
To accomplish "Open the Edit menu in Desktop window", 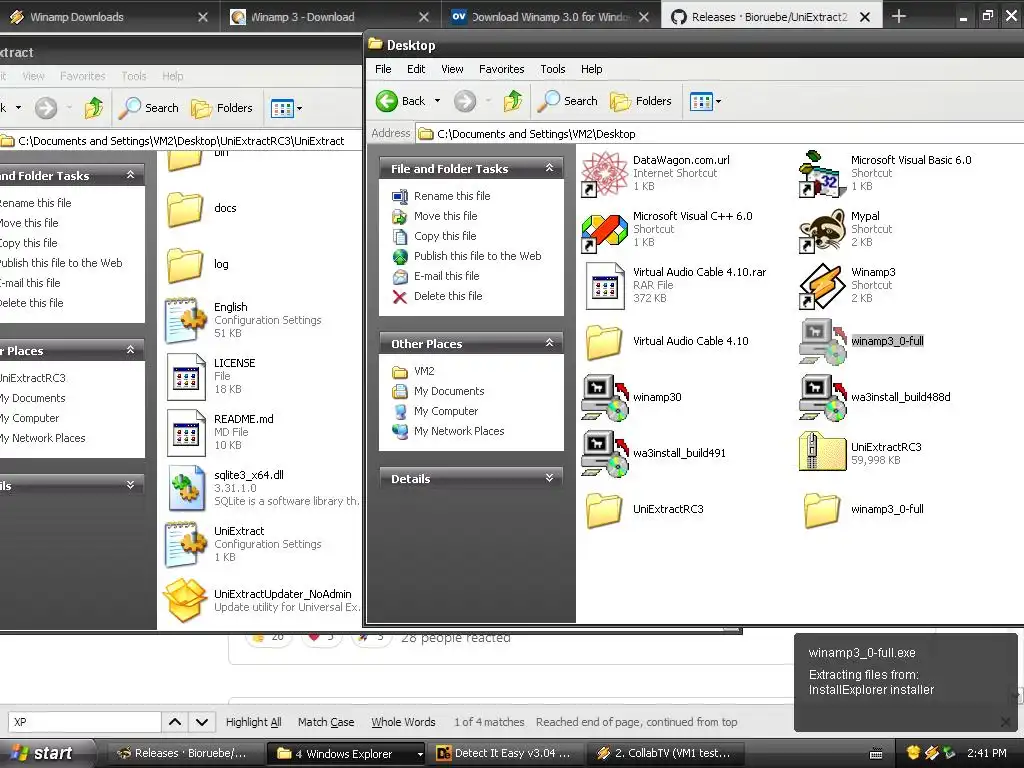I will (416, 69).
